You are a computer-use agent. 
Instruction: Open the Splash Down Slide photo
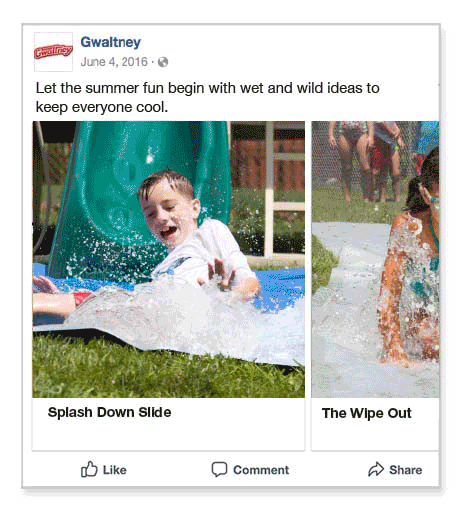(169, 259)
